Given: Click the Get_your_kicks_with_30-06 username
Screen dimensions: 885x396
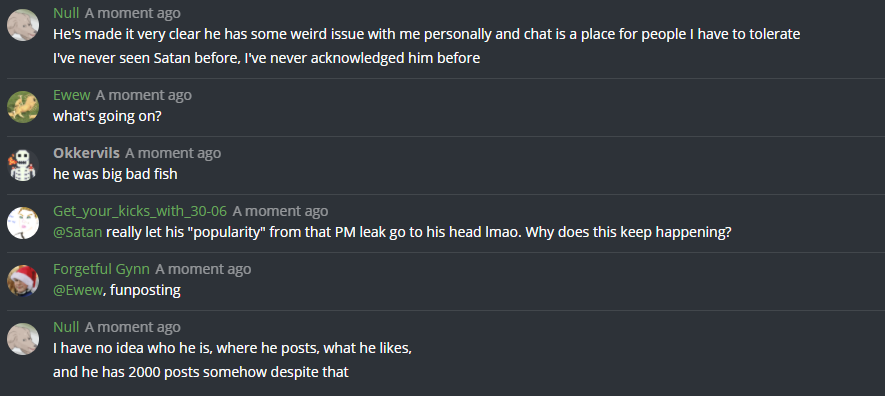Looking at the screenshot, I should point(140,211).
